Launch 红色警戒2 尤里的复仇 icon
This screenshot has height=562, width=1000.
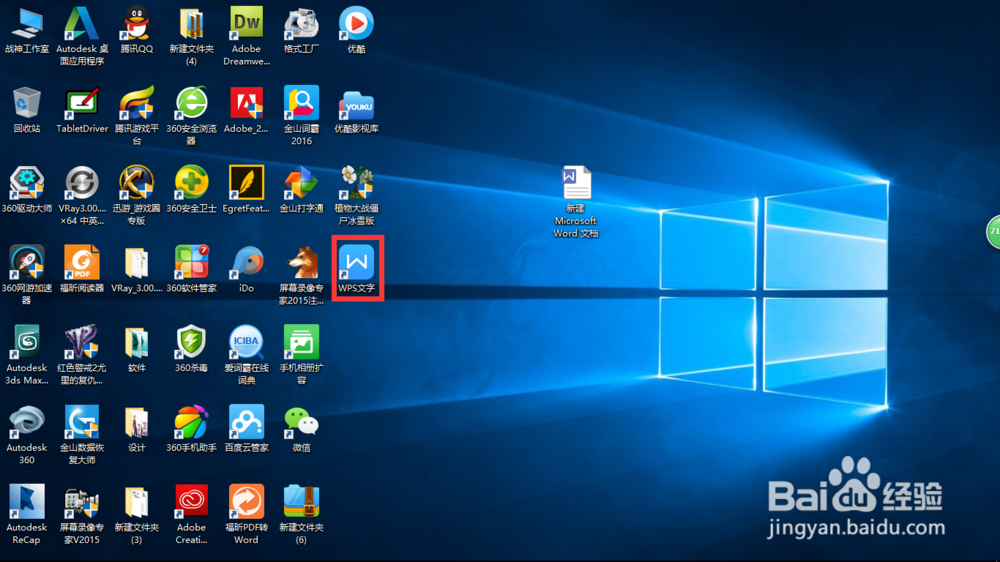coord(82,343)
